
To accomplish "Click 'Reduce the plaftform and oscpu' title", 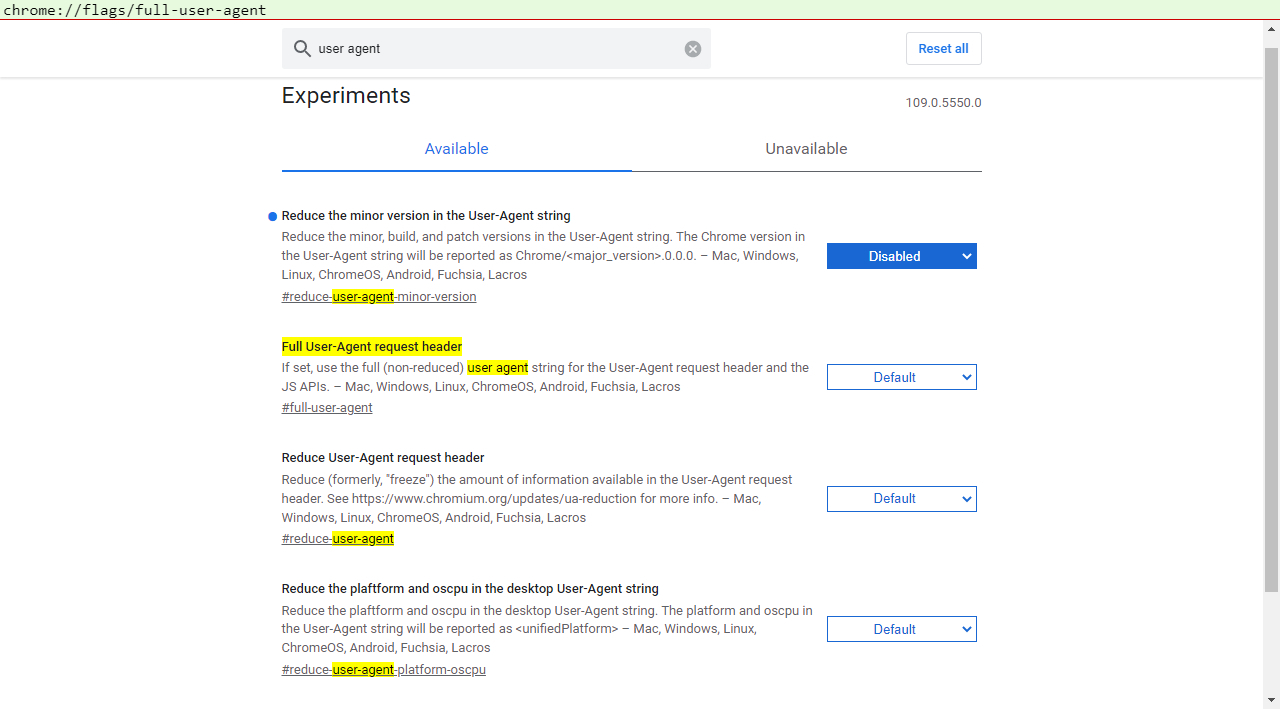I will click(x=470, y=589).
